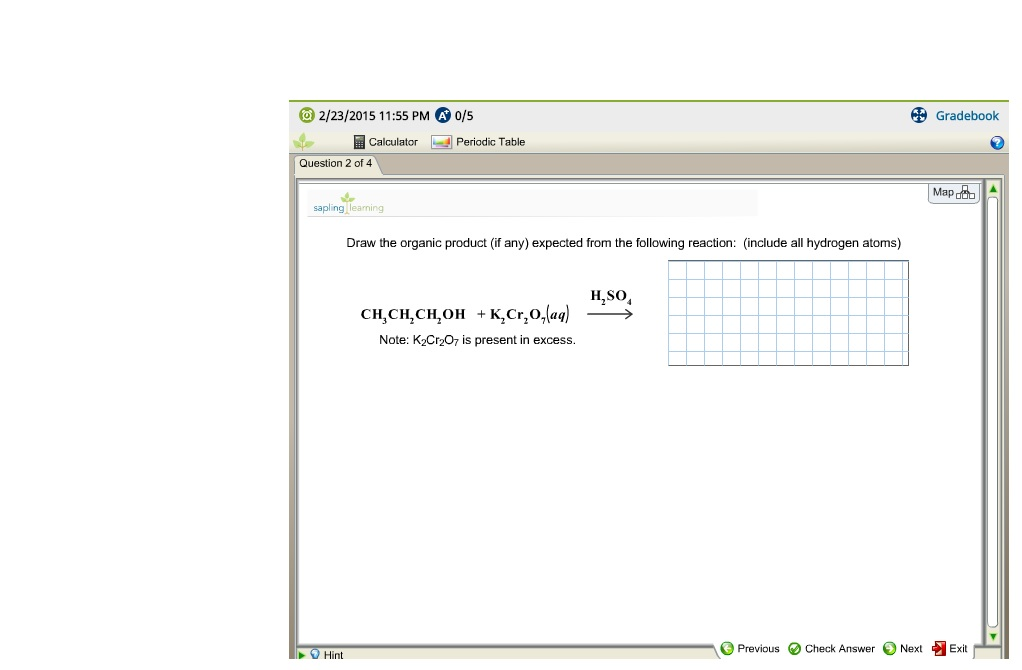The image size is (1022, 670).
Task: Click the due date 2/23/2015 11:55 PM
Action: pyautogui.click(x=374, y=116)
